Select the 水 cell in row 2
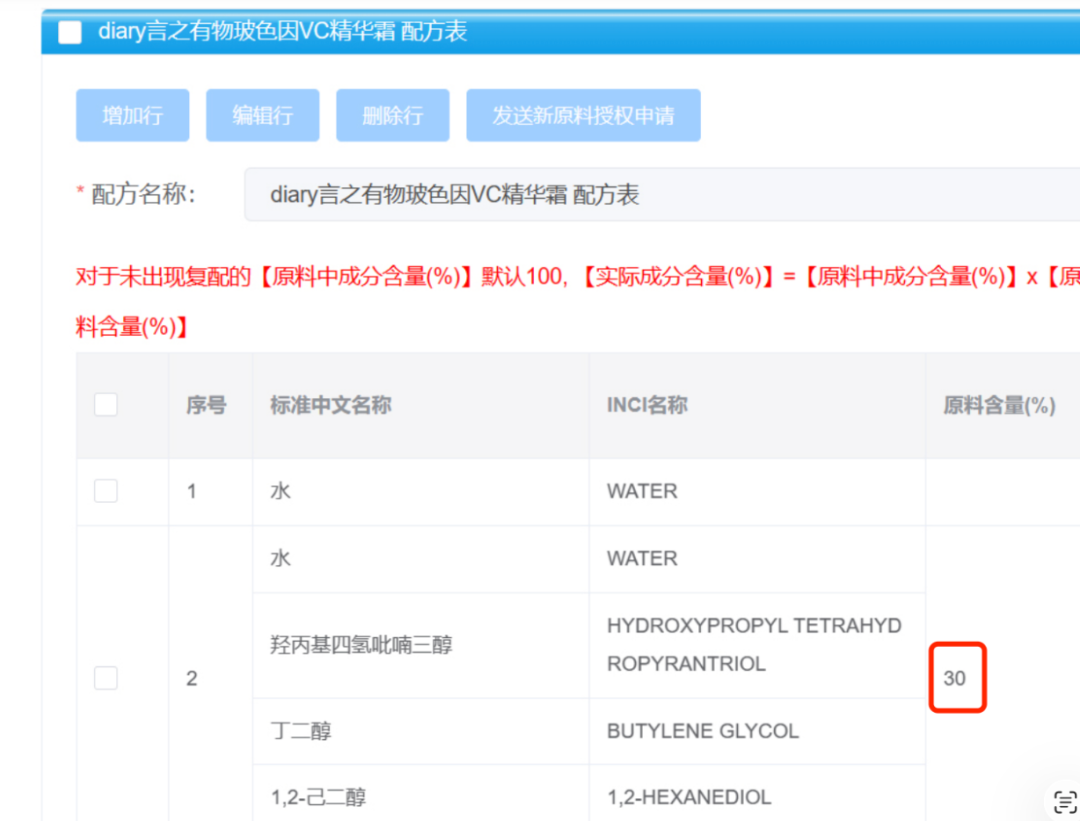The image size is (1080, 821). pyautogui.click(x=421, y=559)
